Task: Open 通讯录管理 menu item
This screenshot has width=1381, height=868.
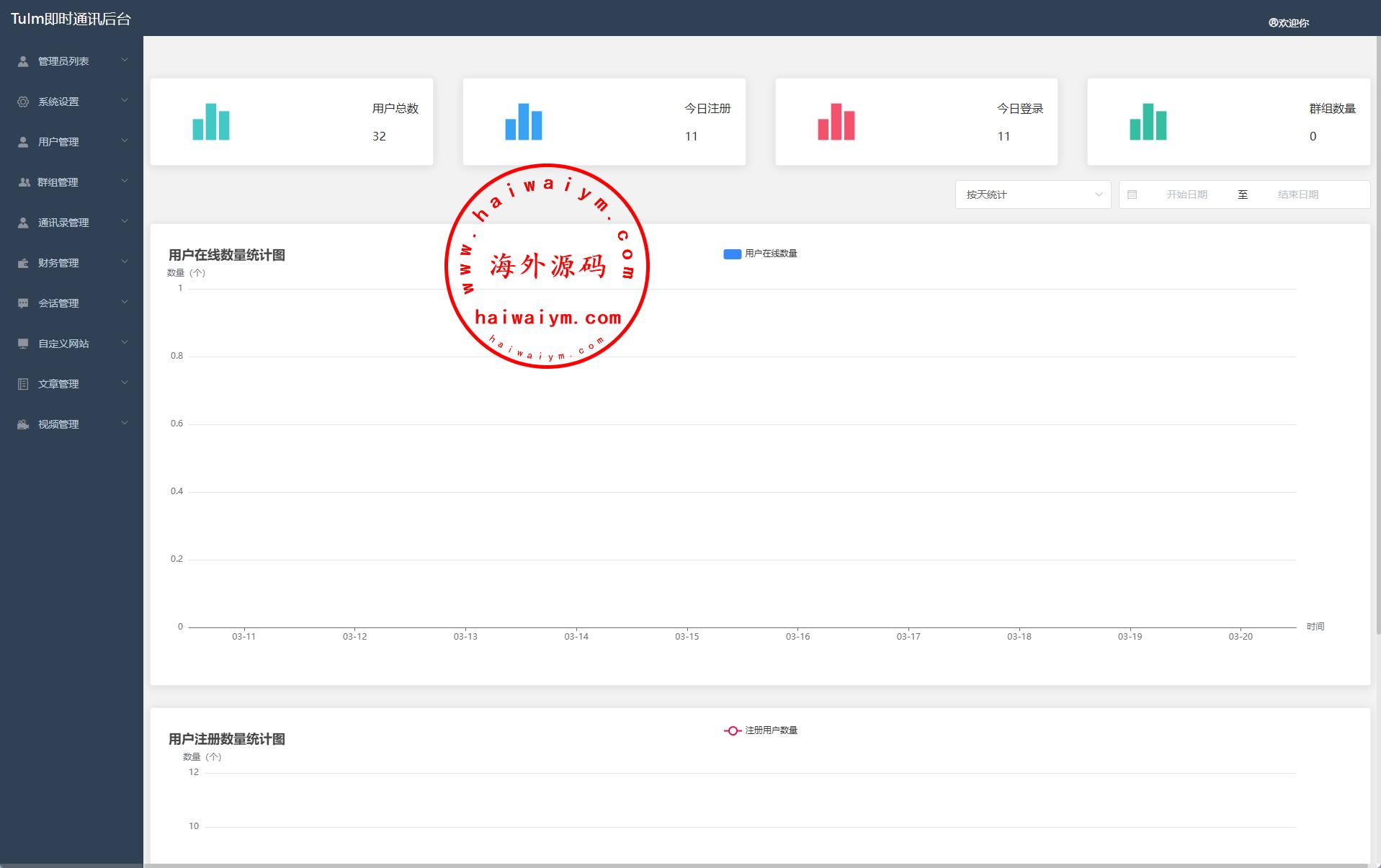Action: 63,223
